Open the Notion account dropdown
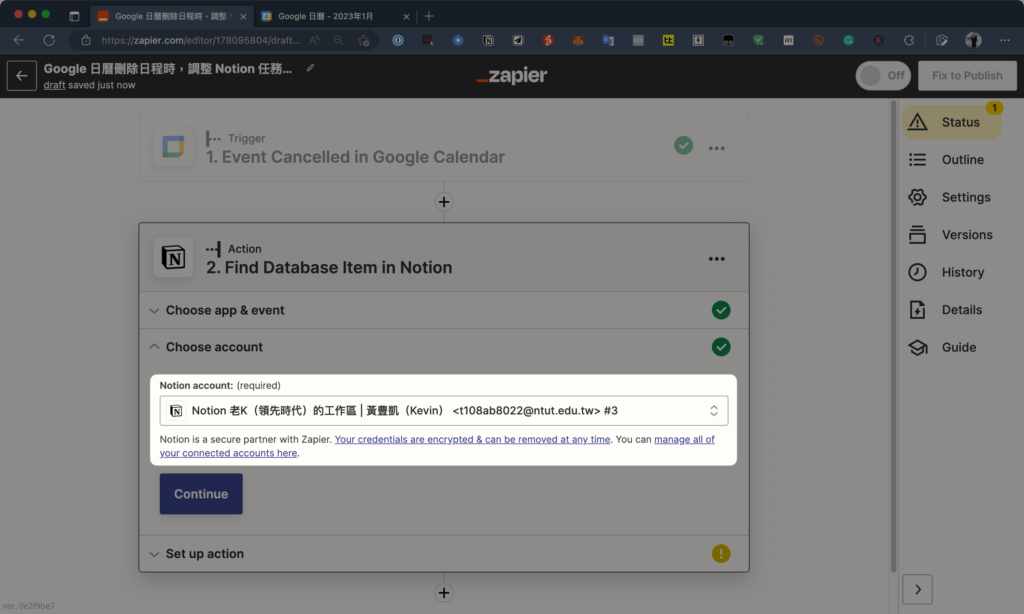This screenshot has height=614, width=1024. pyautogui.click(x=443, y=411)
